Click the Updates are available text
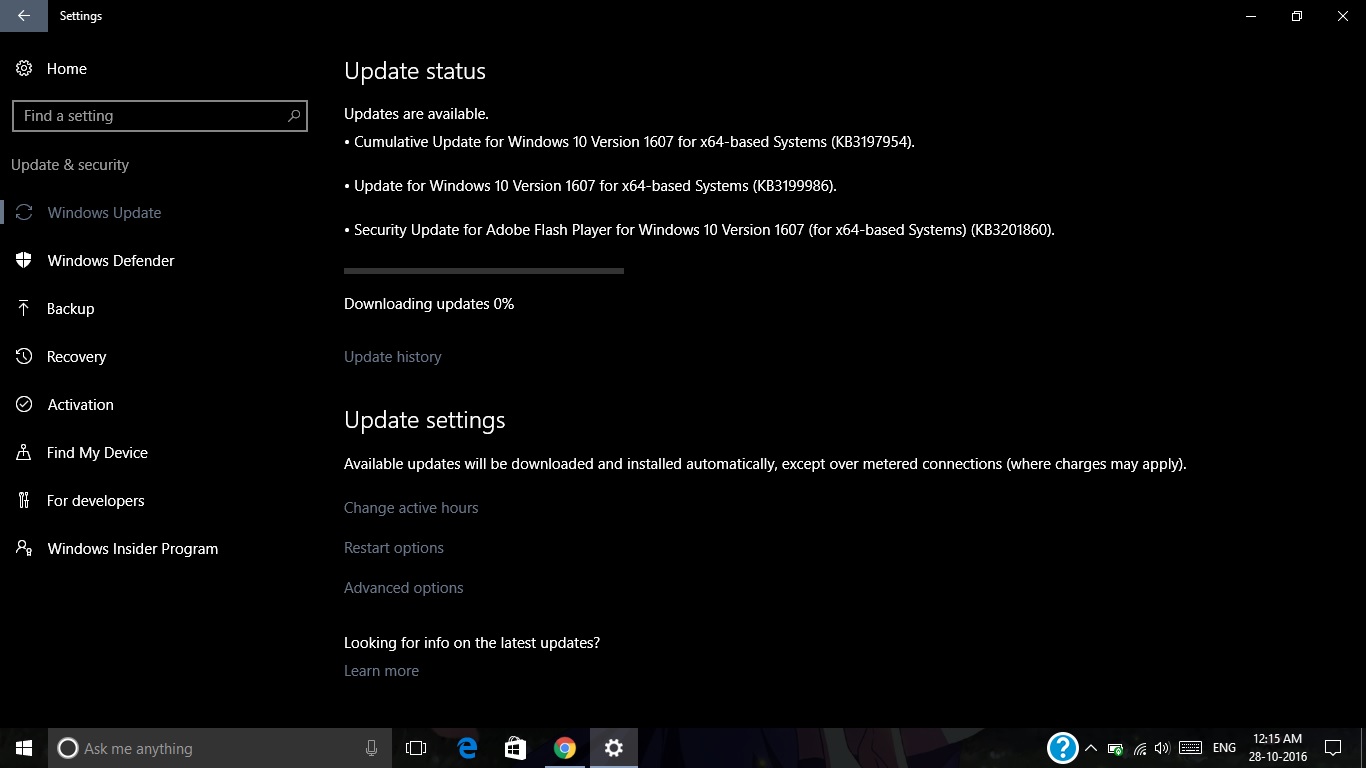This screenshot has width=1366, height=768. click(x=416, y=114)
